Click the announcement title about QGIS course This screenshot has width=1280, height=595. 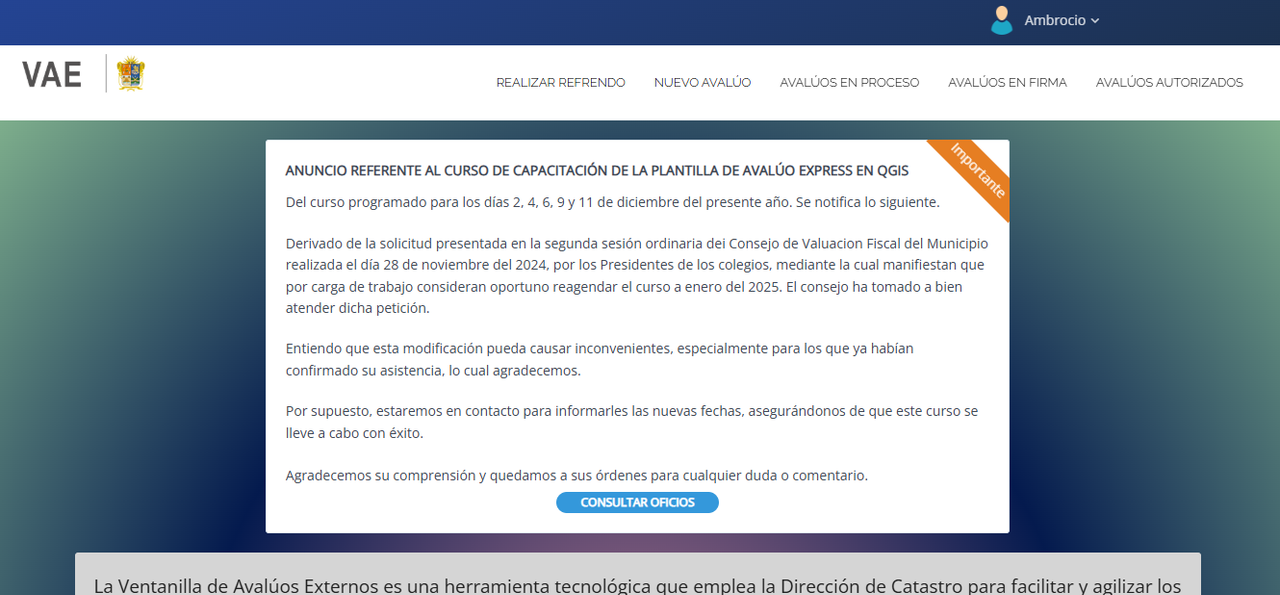[x=597, y=171]
